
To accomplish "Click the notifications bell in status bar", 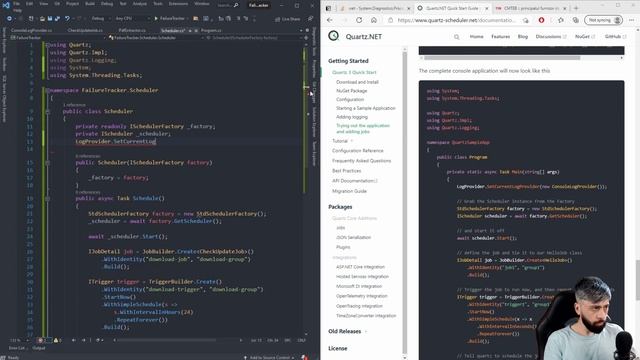I will (304, 357).
